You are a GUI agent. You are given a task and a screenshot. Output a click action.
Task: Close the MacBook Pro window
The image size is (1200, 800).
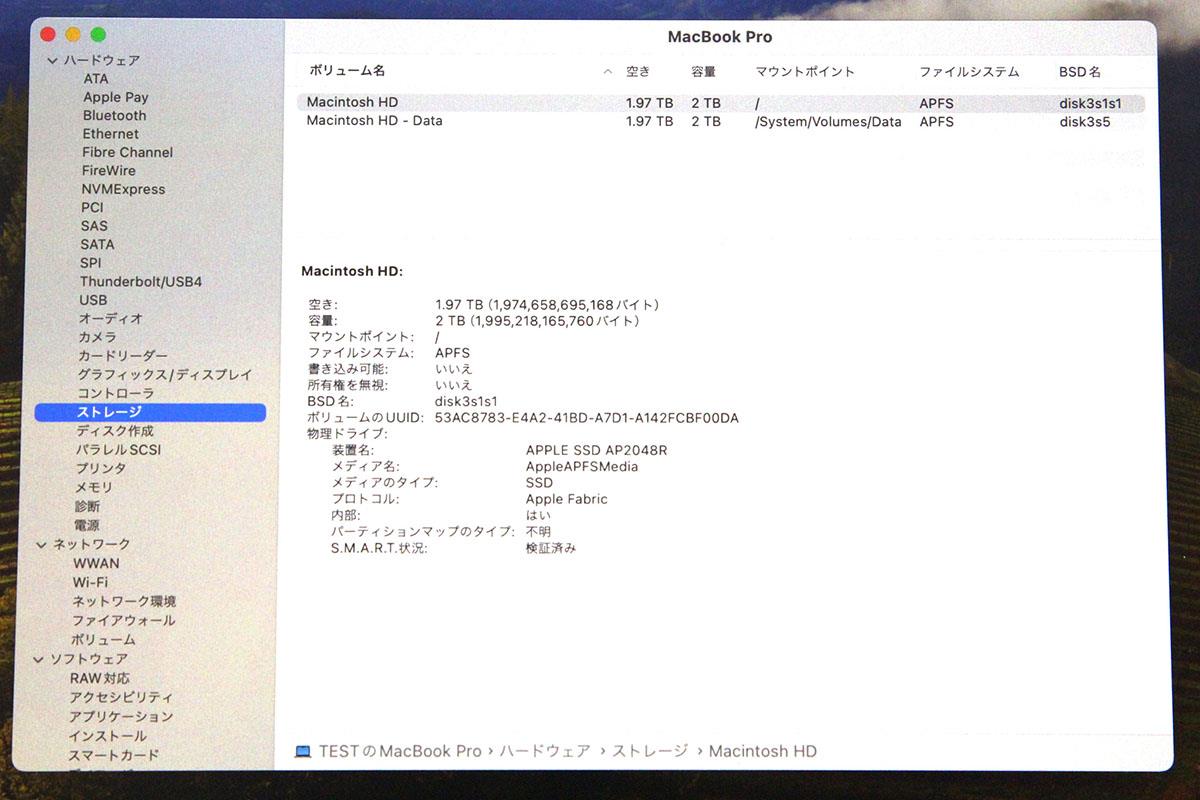pos(48,34)
